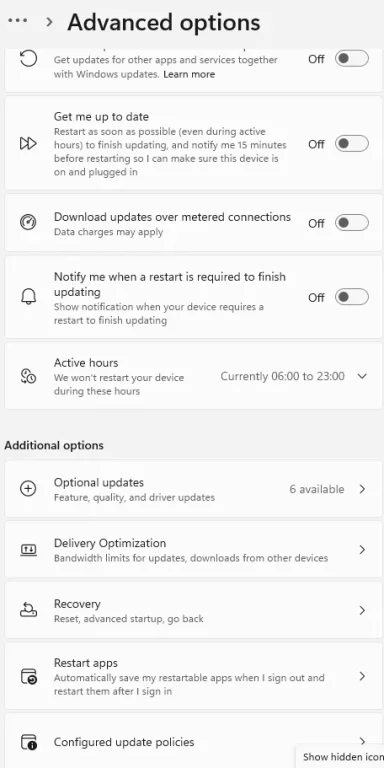Viewport: 384px width, 768px height.
Task: Click the breadcrumb ellipsis button
Action: coord(18,21)
